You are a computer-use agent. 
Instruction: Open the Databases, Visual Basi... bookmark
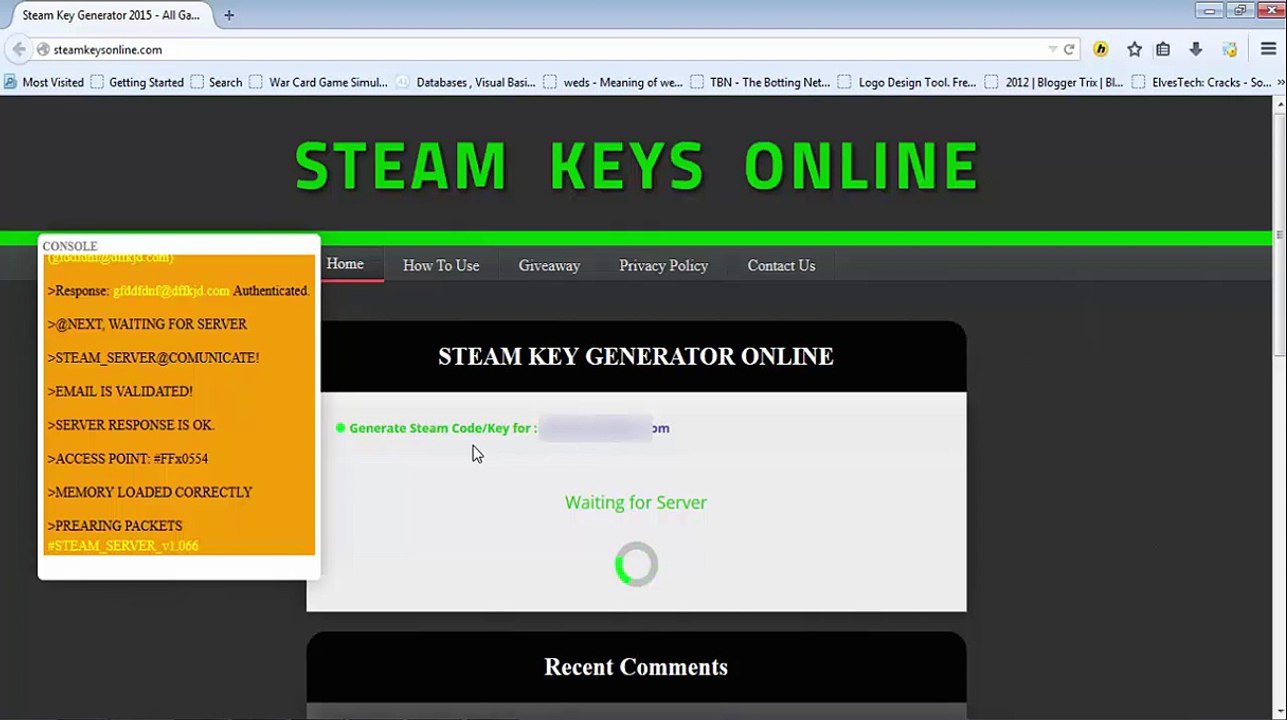tap(466, 82)
